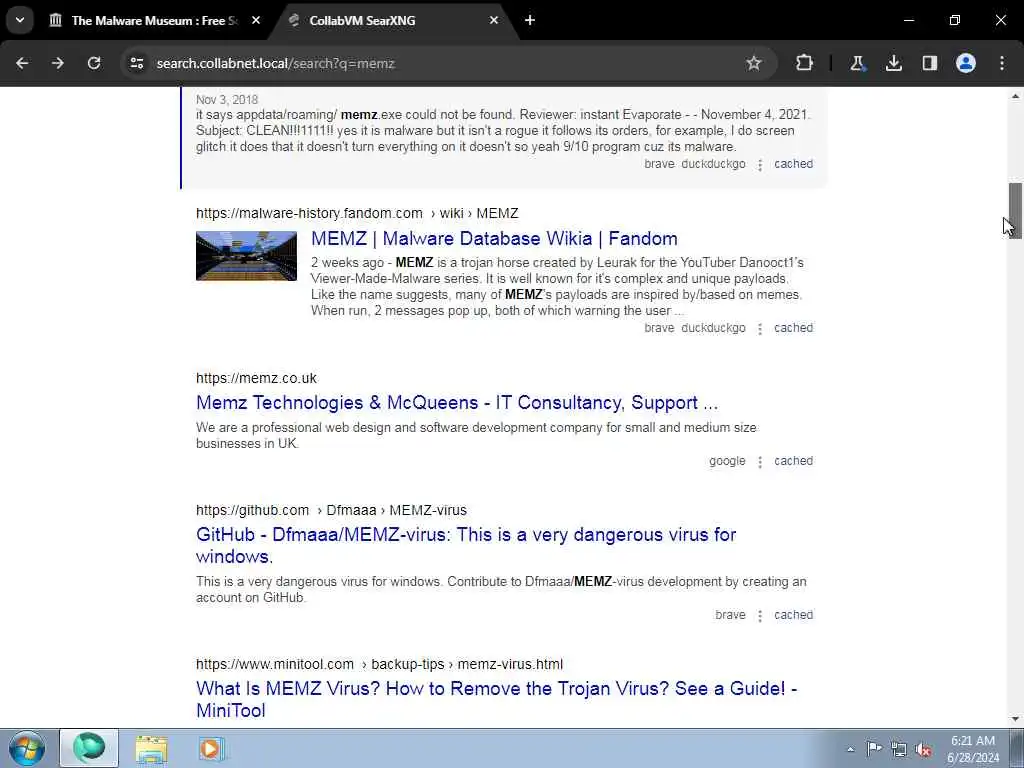Open Action Center flag icon
This screenshot has height=768, width=1024.
tap(874, 749)
